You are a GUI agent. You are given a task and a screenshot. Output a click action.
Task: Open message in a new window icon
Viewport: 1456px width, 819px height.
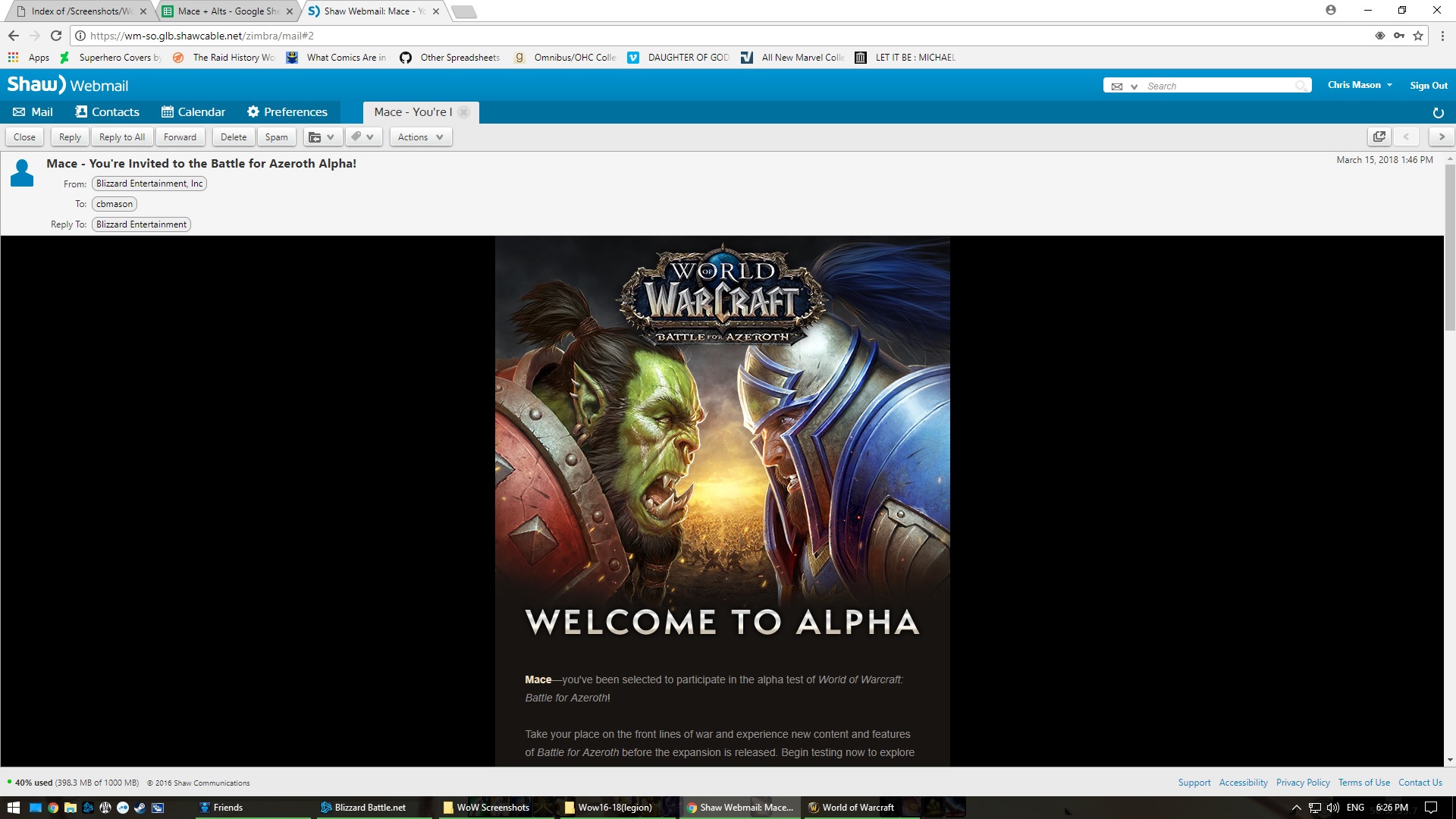[x=1379, y=137]
